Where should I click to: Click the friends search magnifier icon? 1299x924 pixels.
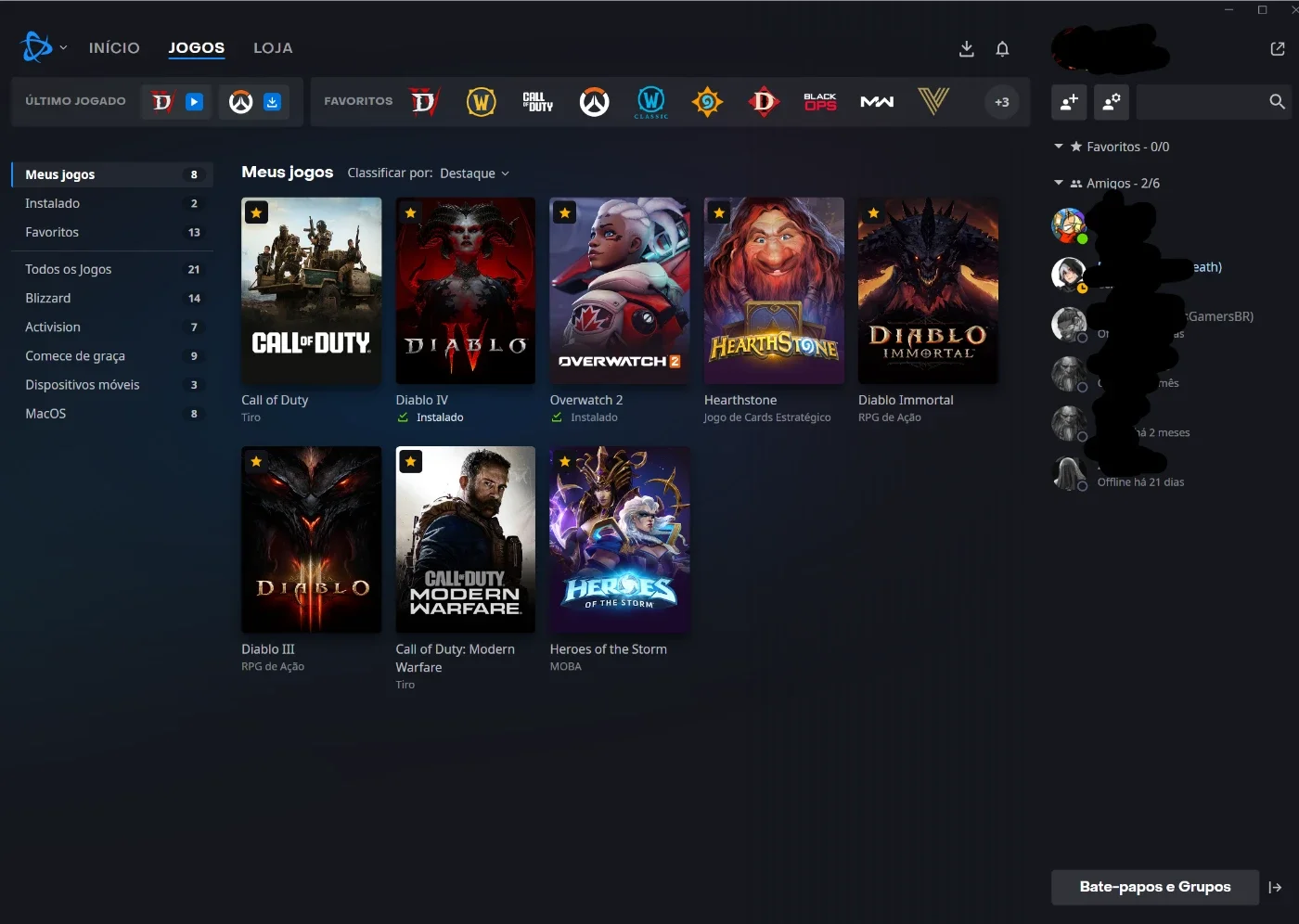click(x=1277, y=102)
